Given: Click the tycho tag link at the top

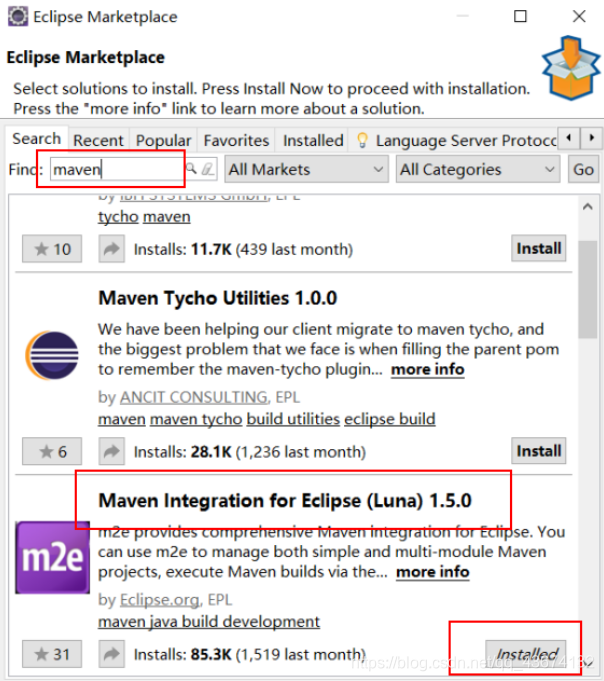Looking at the screenshot, I should [x=118, y=217].
